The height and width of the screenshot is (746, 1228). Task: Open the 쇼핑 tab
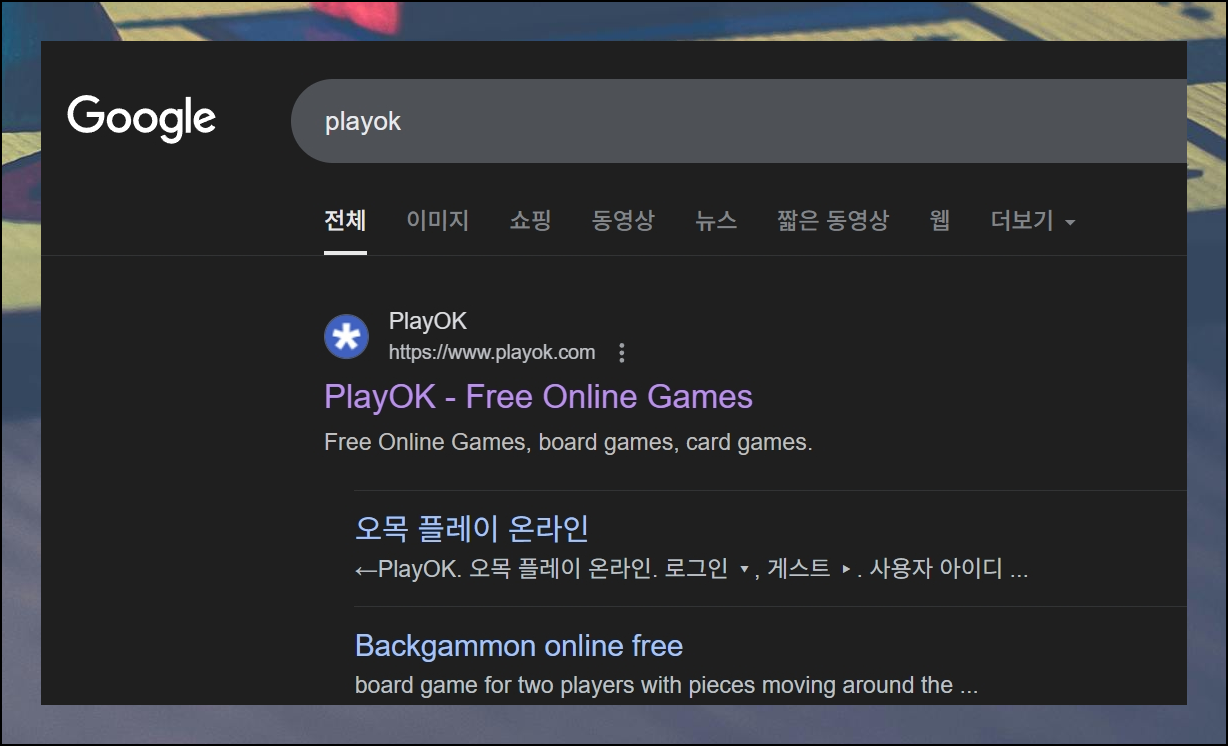click(530, 220)
